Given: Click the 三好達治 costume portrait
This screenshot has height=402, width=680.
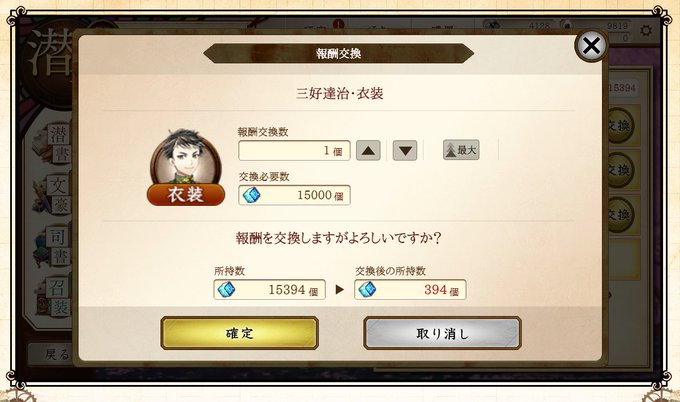Looking at the screenshot, I should click(x=186, y=156).
